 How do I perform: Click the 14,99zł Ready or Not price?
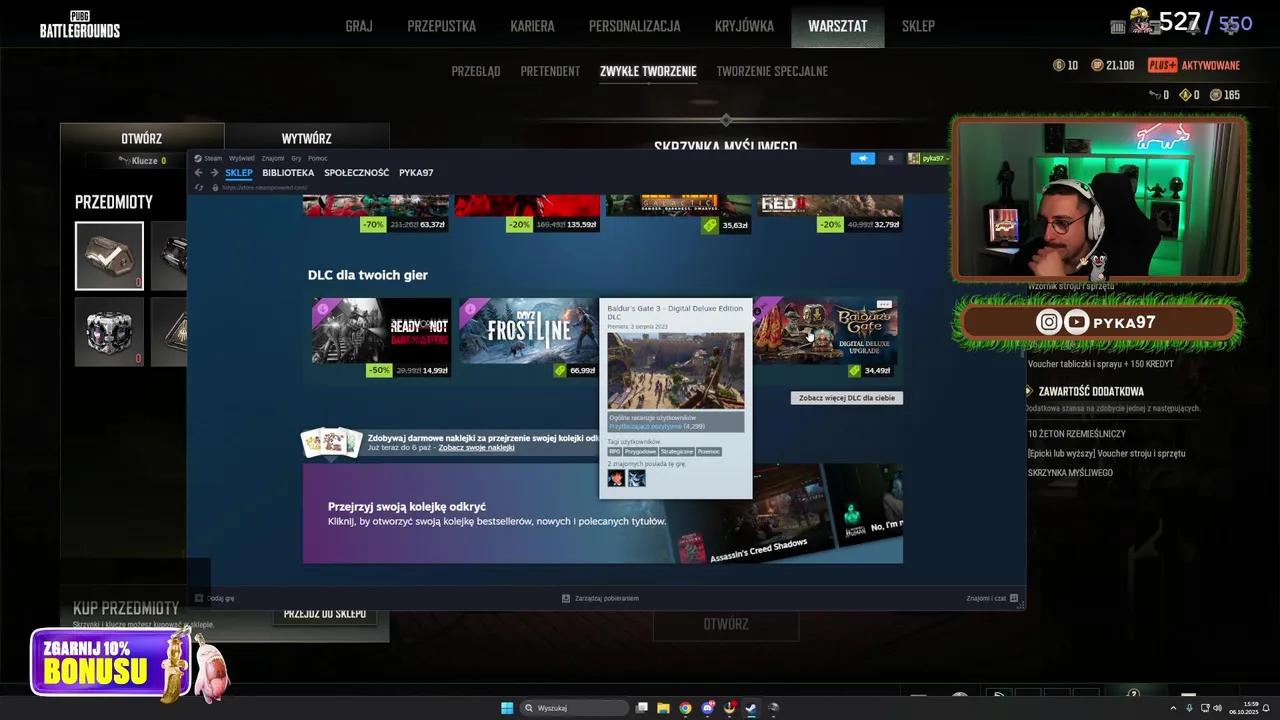435,370
